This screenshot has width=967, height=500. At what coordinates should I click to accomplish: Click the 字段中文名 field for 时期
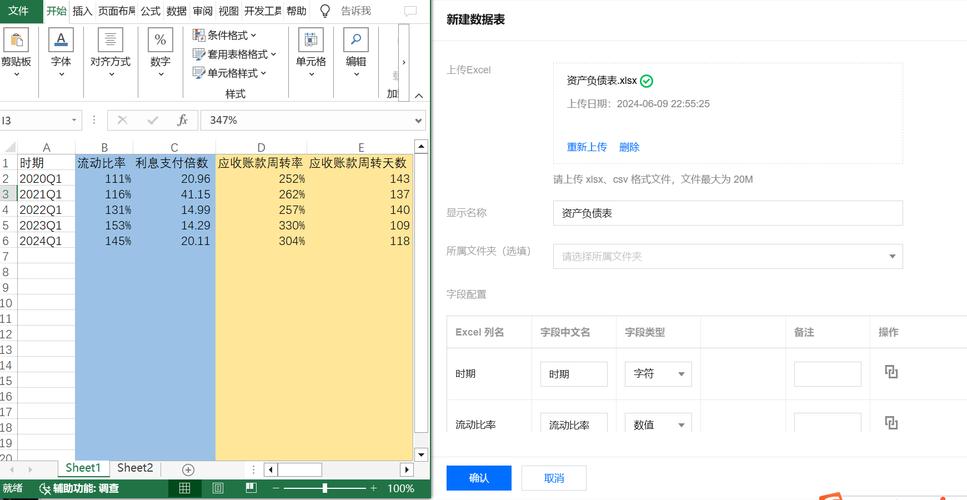pos(574,374)
